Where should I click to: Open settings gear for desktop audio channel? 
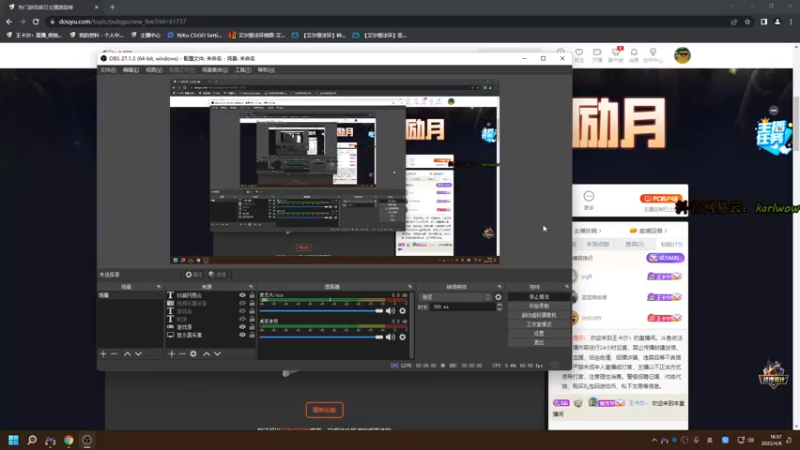click(x=403, y=337)
